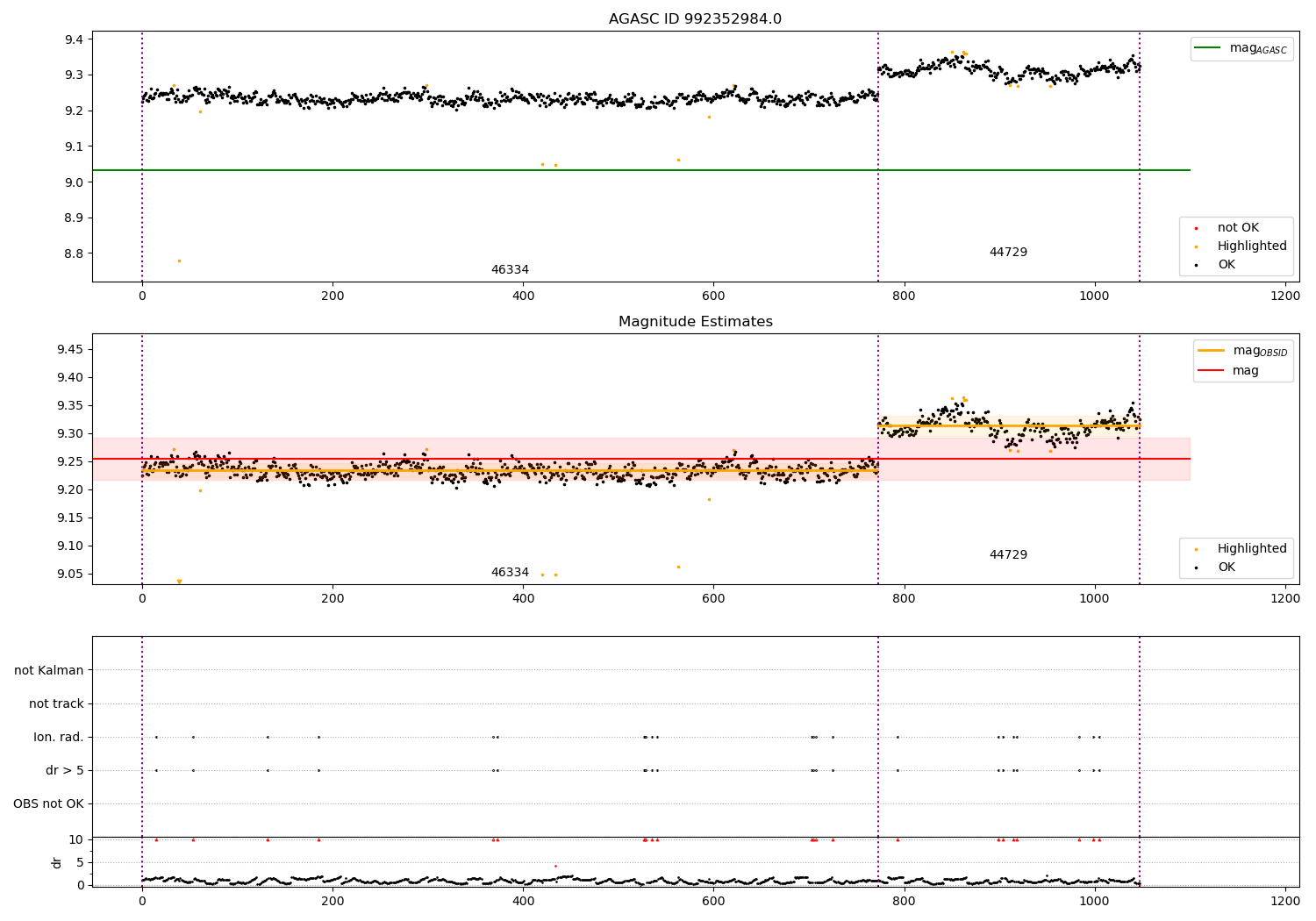Viewport: 1316px width, 921px height.
Task: Click the 9.25 tick label on middle plot
Action: [x=70, y=462]
